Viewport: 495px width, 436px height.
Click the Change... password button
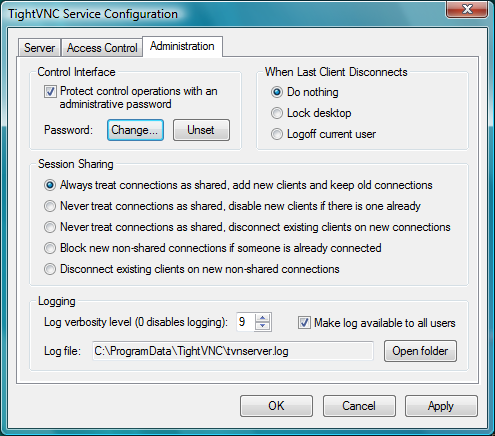pyautogui.click(x=135, y=130)
